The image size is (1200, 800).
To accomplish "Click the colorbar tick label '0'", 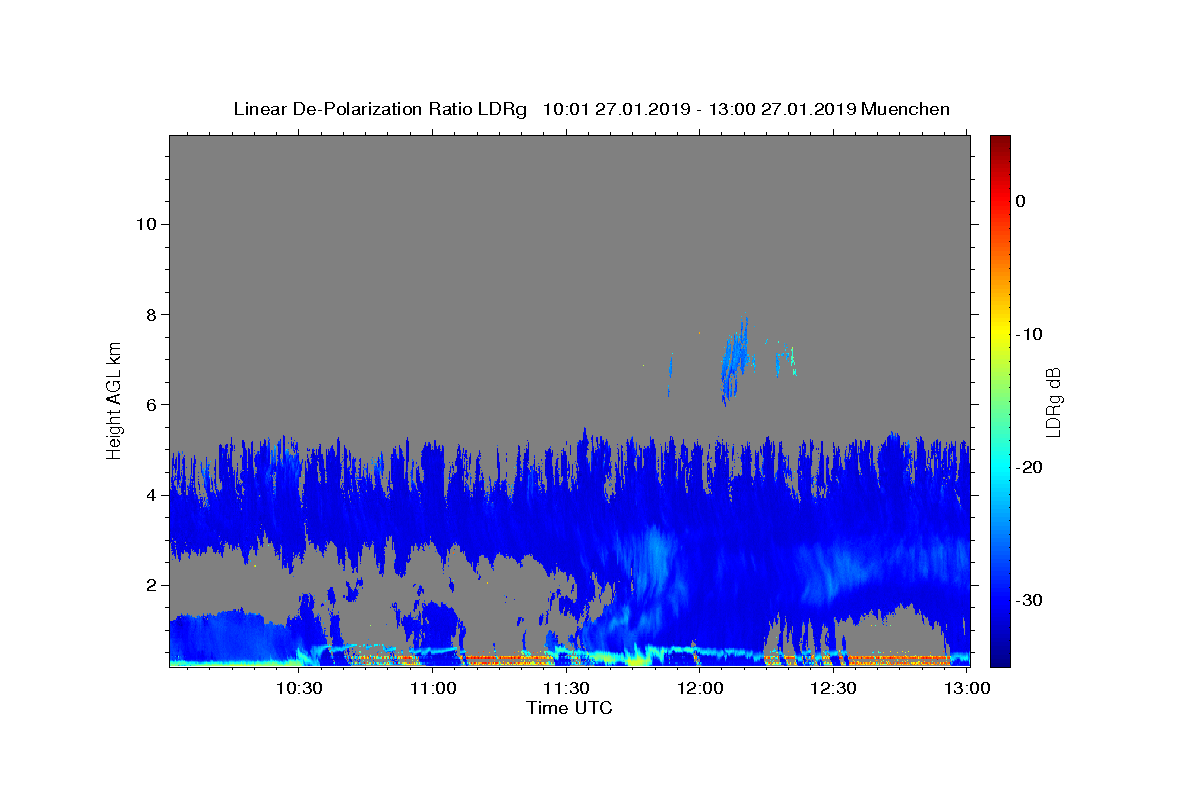I will click(1021, 201).
